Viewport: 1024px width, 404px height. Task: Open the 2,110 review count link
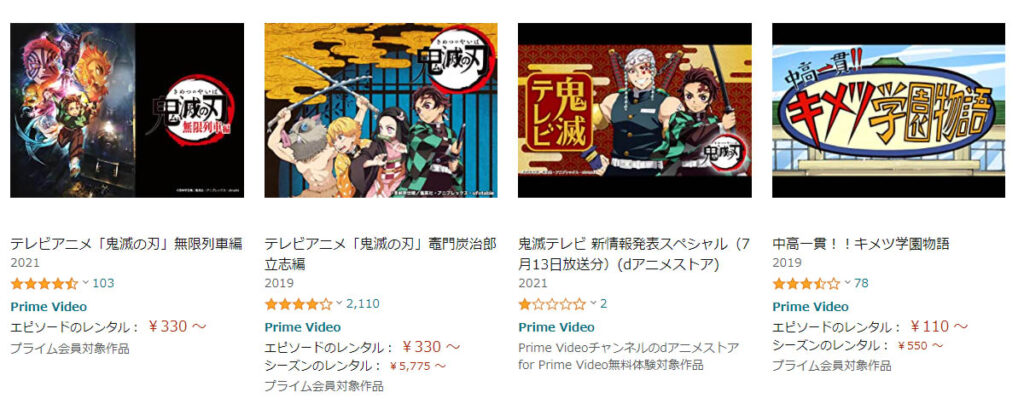tap(363, 303)
